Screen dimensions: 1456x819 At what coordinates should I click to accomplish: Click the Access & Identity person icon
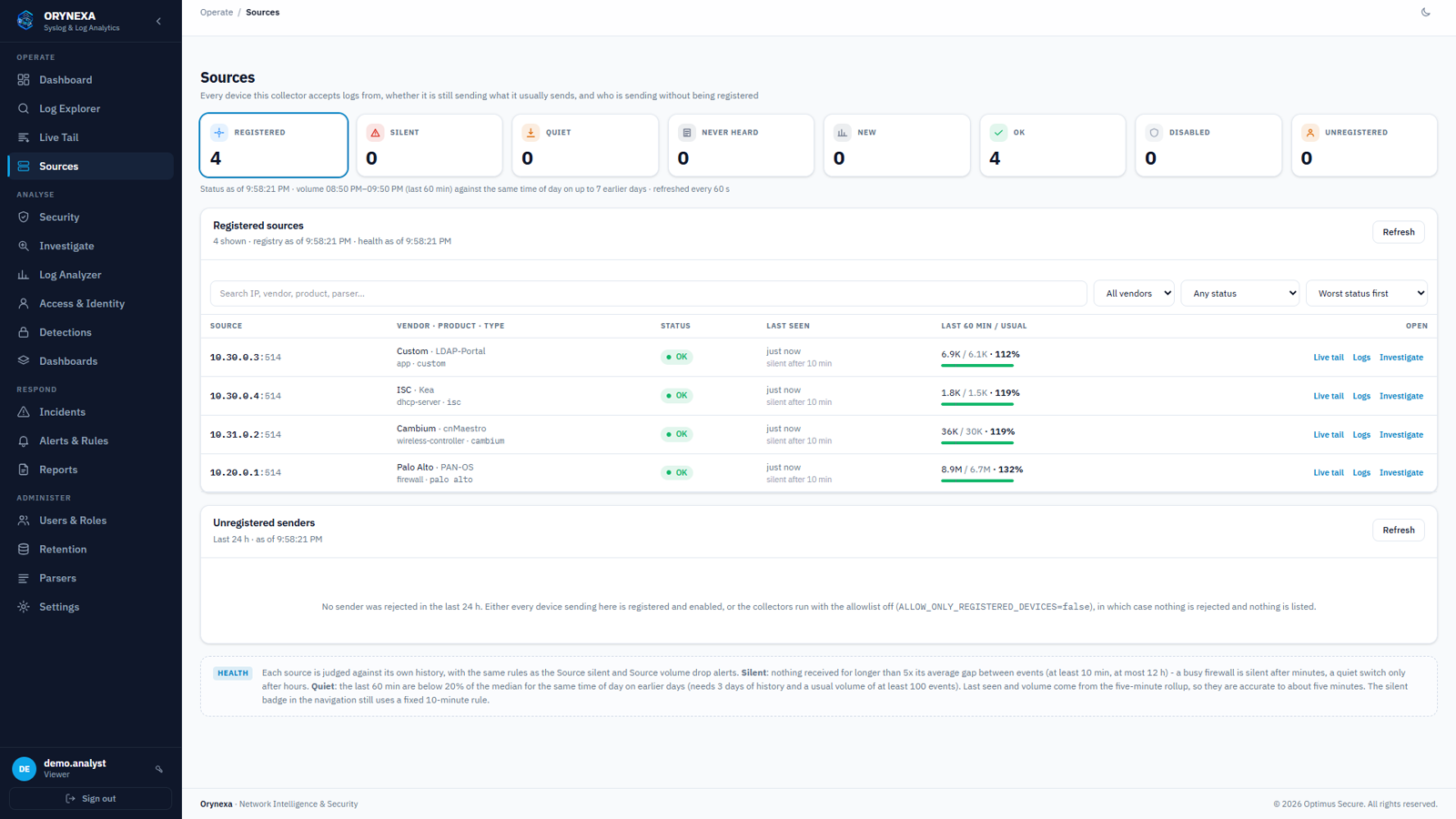pyautogui.click(x=24, y=304)
